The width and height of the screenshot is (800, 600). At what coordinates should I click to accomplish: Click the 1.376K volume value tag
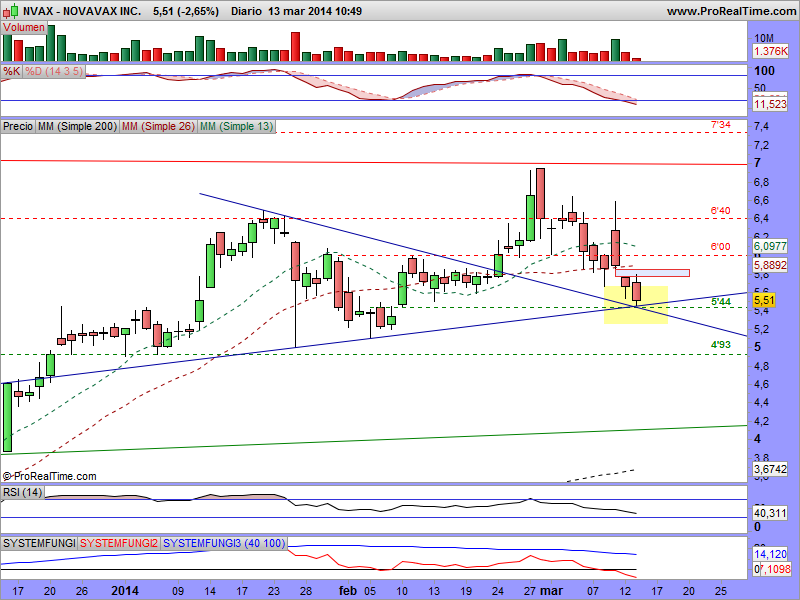(x=770, y=50)
